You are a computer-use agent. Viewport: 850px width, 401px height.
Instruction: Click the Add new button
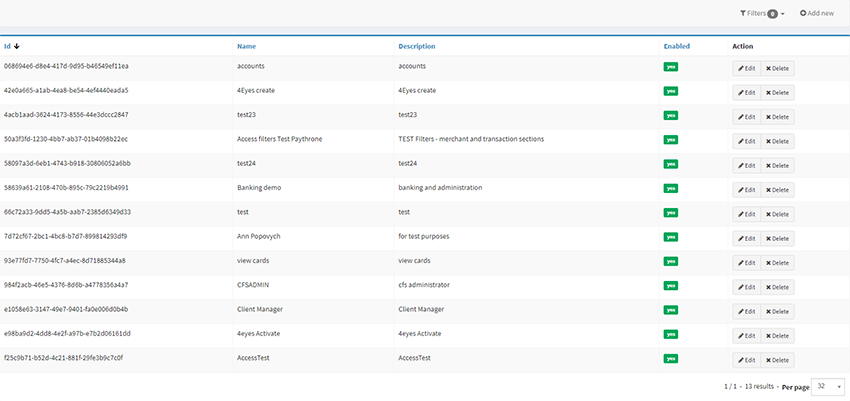point(816,13)
